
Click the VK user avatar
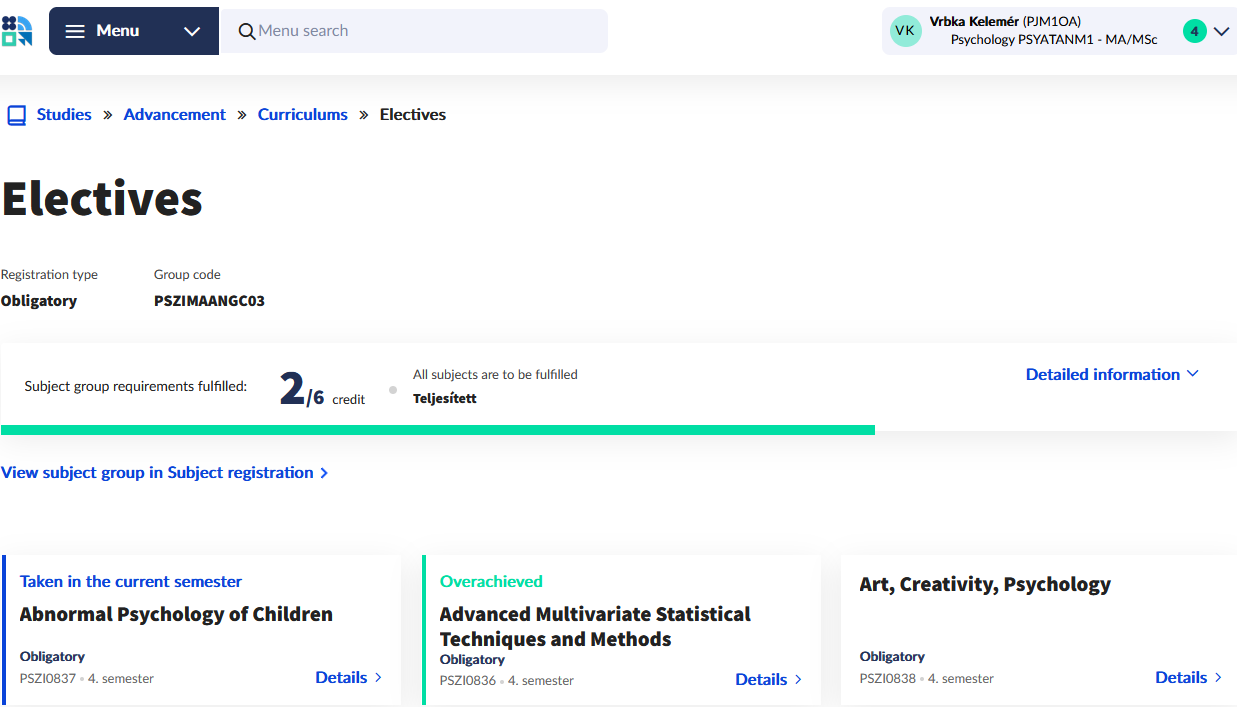click(905, 31)
